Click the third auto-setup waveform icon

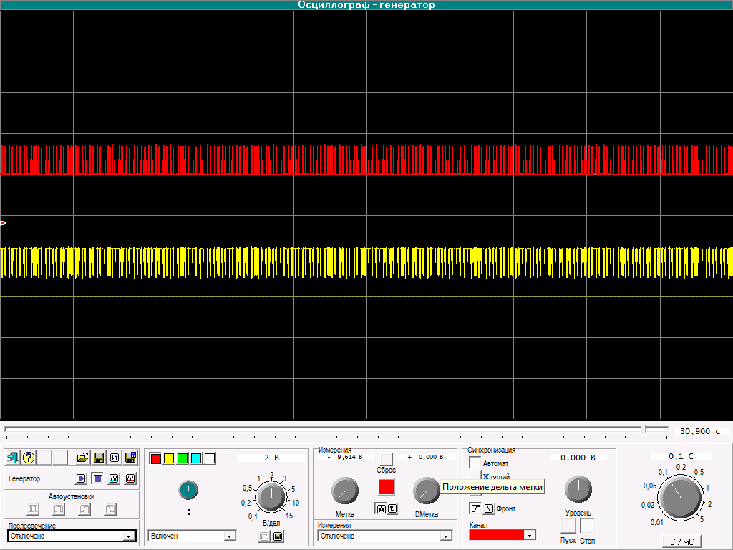pyautogui.click(x=85, y=509)
